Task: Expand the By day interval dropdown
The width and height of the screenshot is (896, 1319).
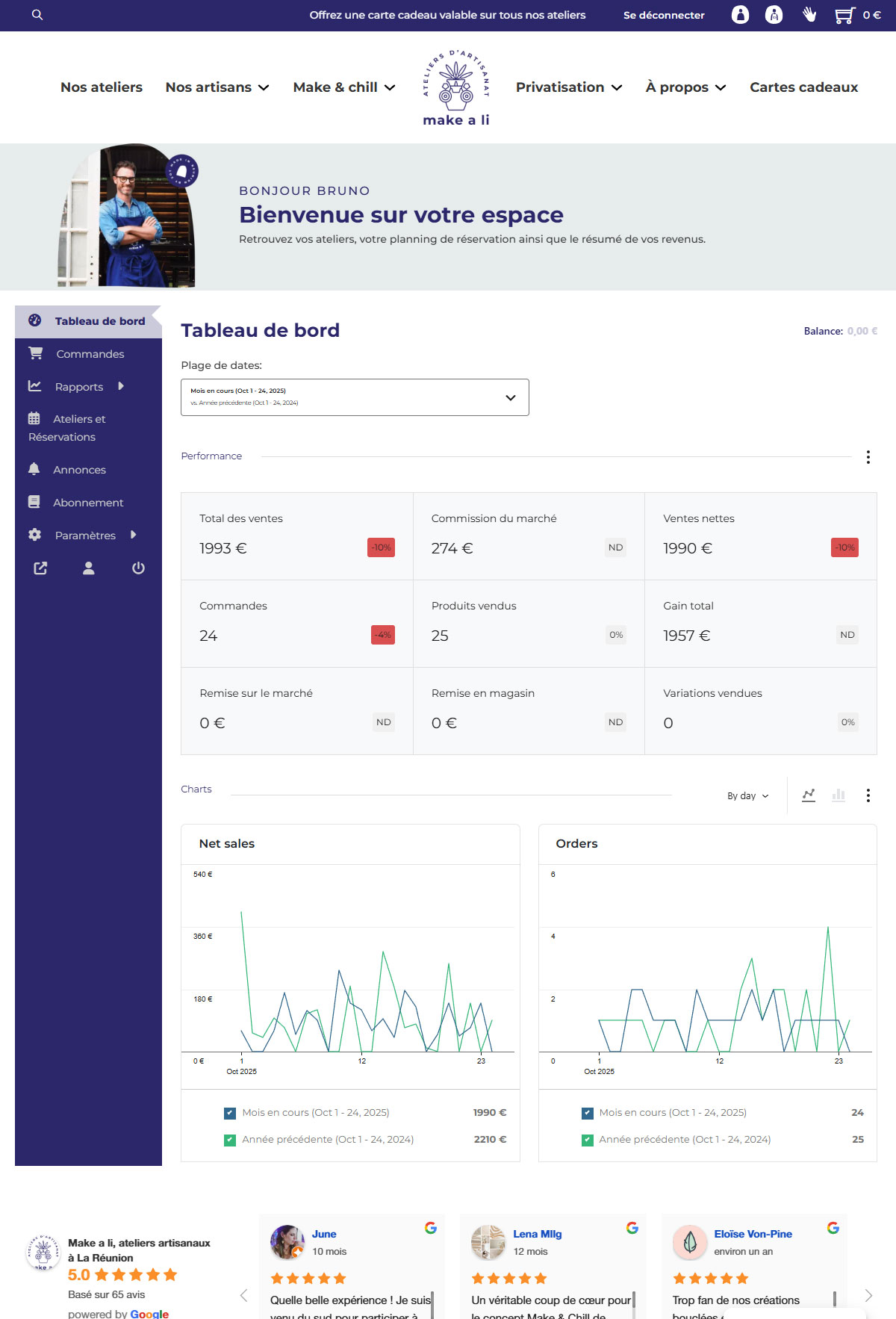Action: click(x=747, y=796)
